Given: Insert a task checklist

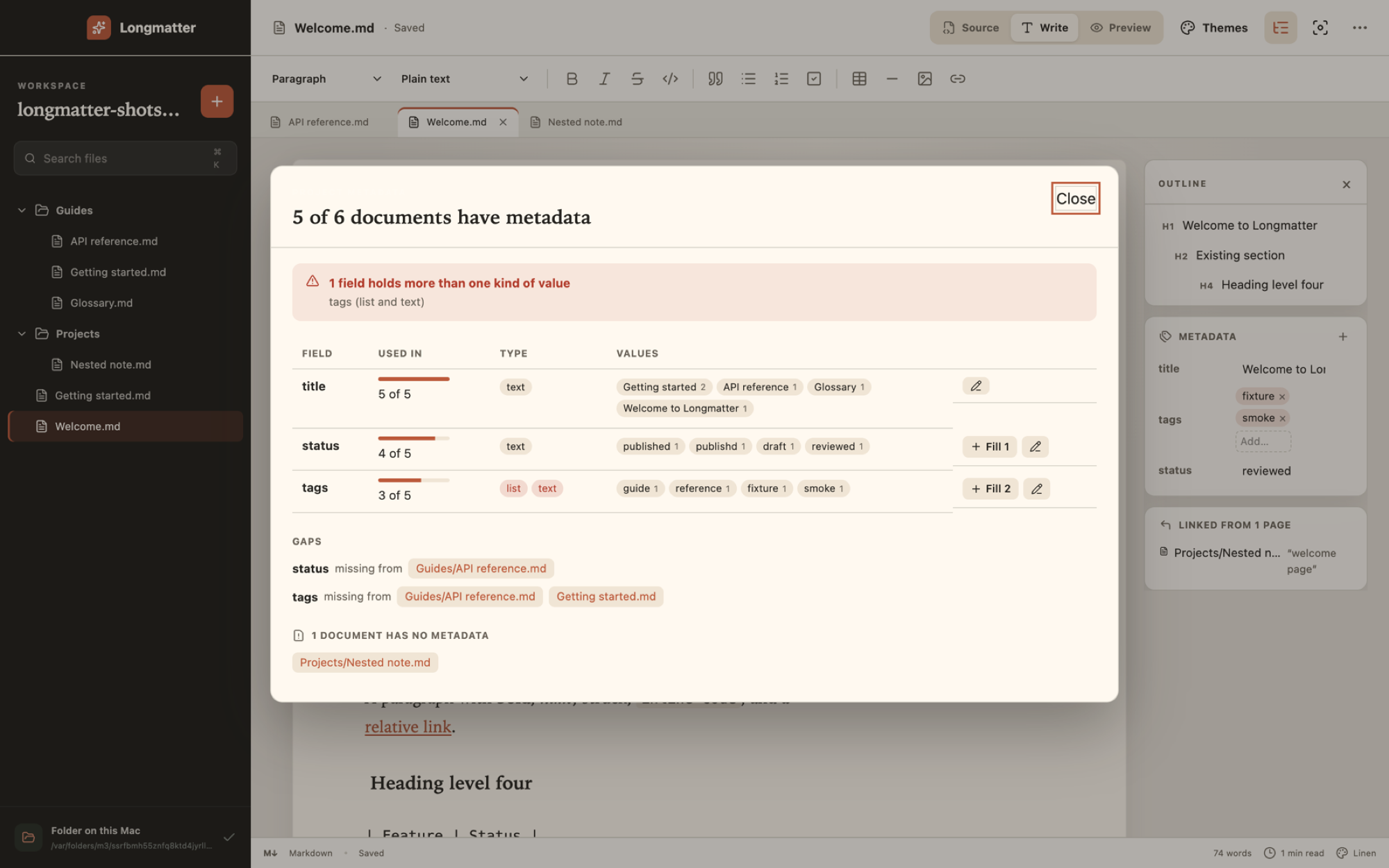Looking at the screenshot, I should [x=814, y=78].
